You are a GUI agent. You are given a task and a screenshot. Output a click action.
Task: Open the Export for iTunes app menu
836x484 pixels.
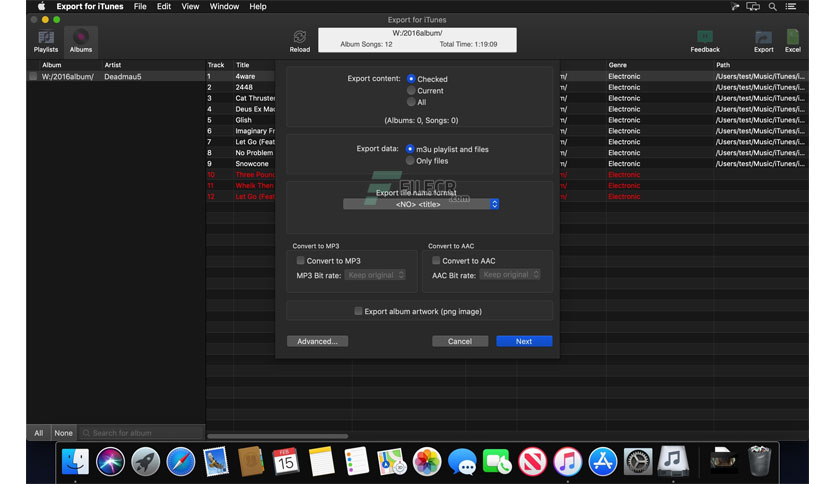click(90, 6)
